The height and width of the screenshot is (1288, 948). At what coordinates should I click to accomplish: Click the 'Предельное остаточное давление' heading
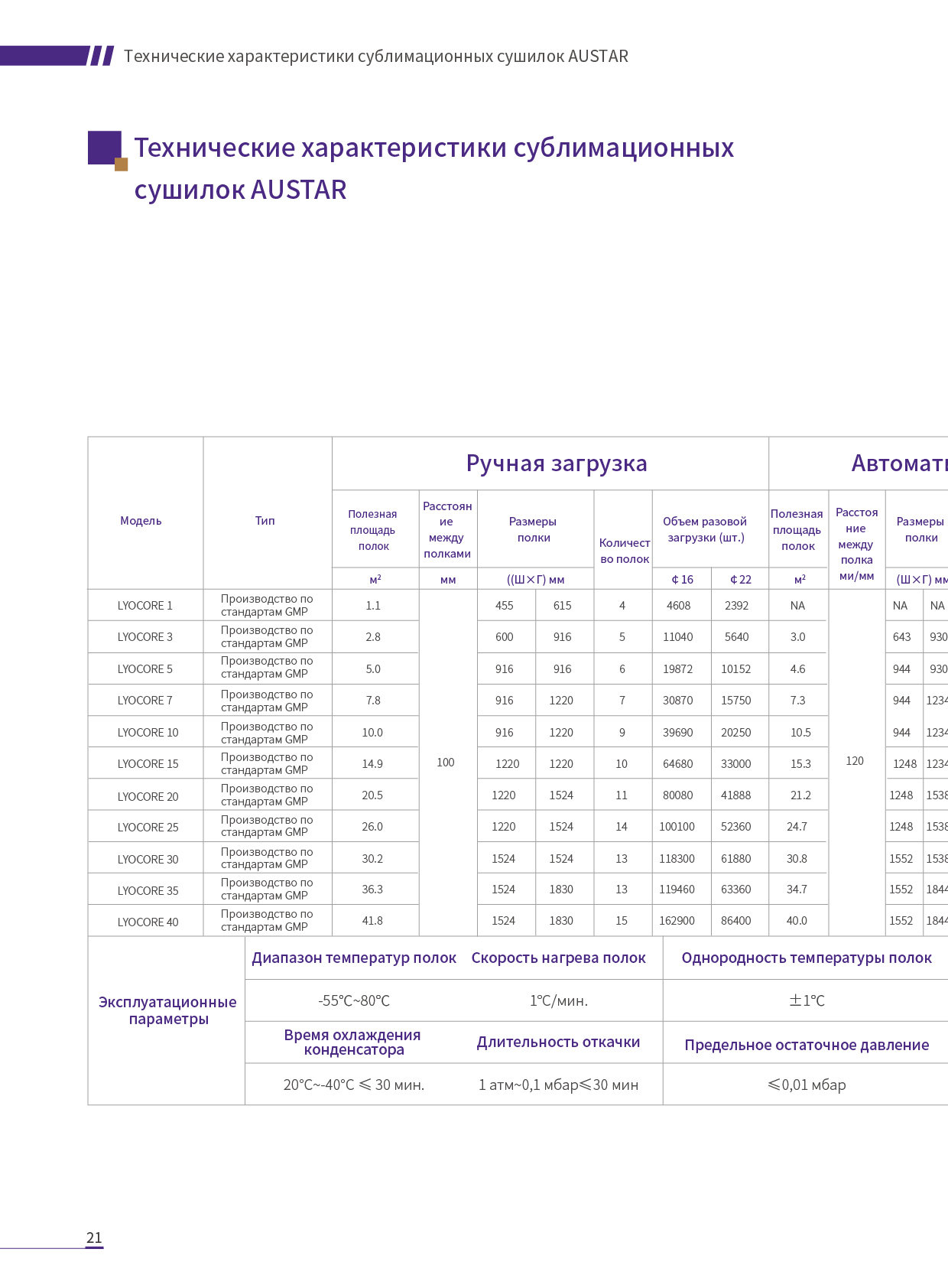[x=807, y=1046]
